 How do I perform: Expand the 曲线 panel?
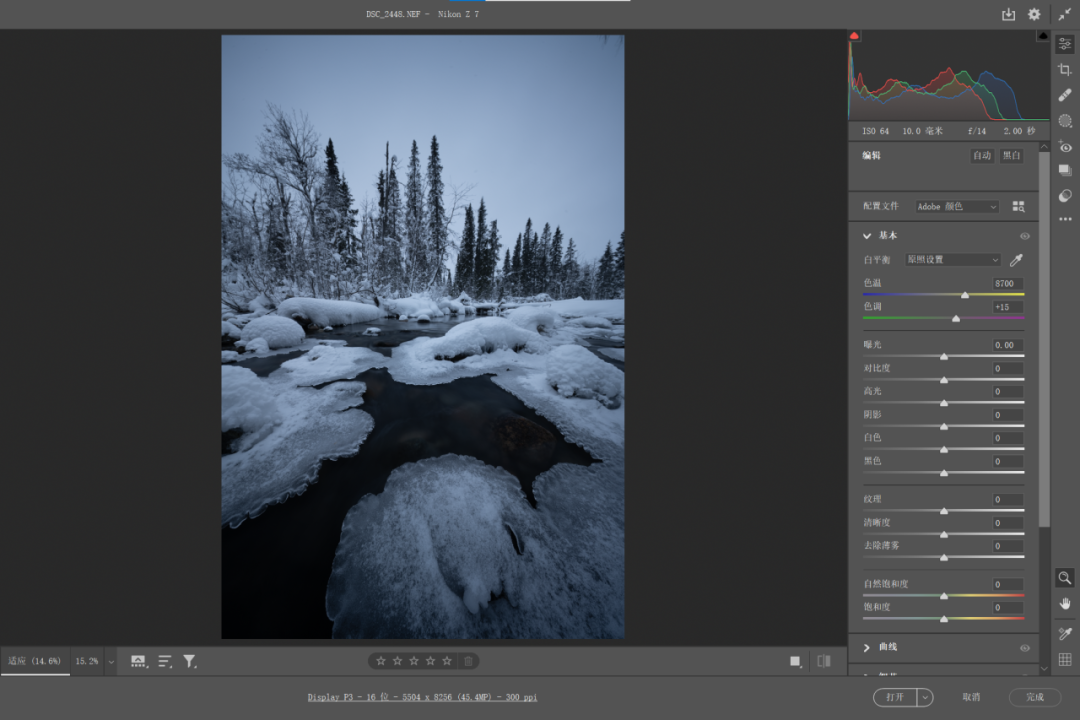pyautogui.click(x=867, y=648)
